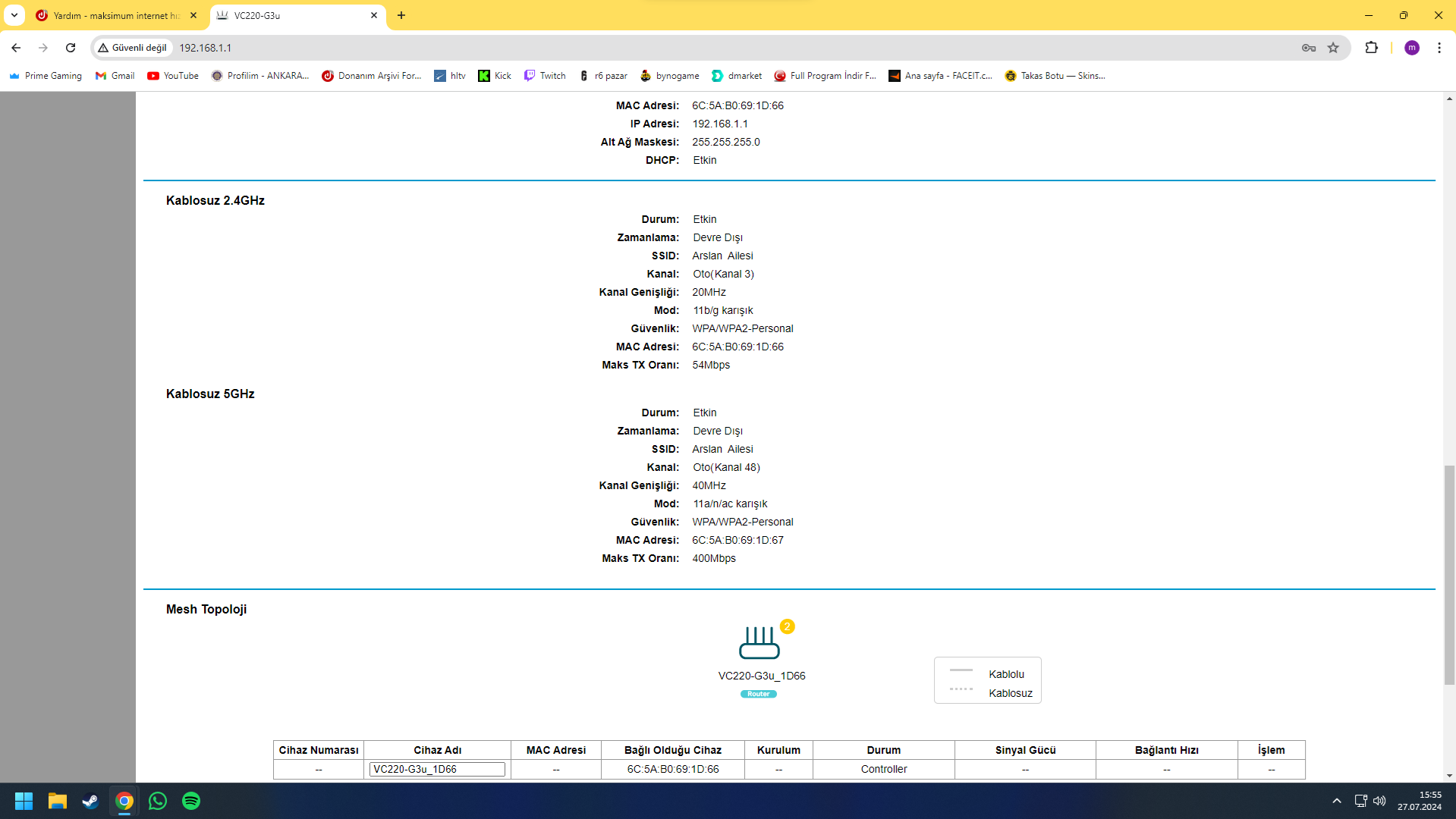Viewport: 1456px width, 819px height.
Task: Click the Chrome taskbar icon
Action: (124, 801)
